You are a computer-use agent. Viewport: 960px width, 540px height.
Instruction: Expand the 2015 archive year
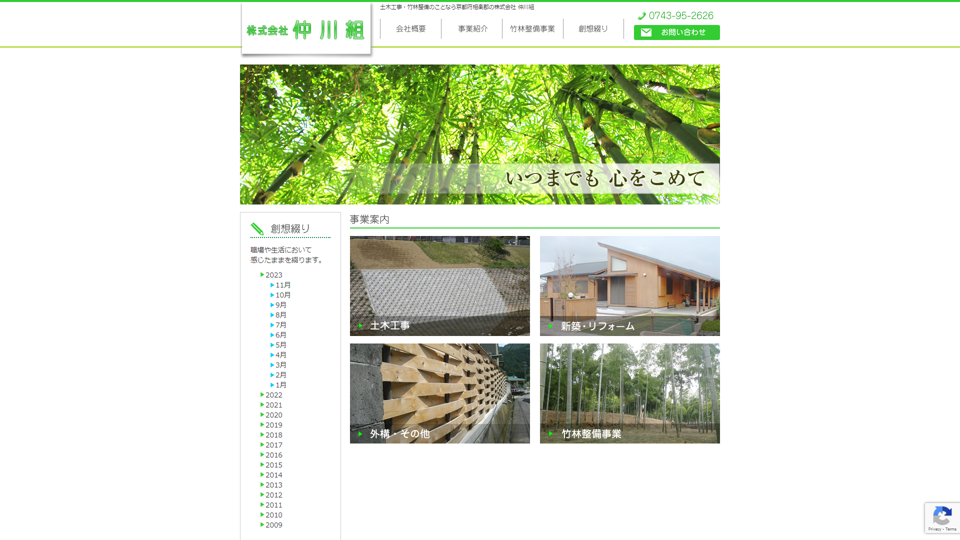click(x=262, y=465)
